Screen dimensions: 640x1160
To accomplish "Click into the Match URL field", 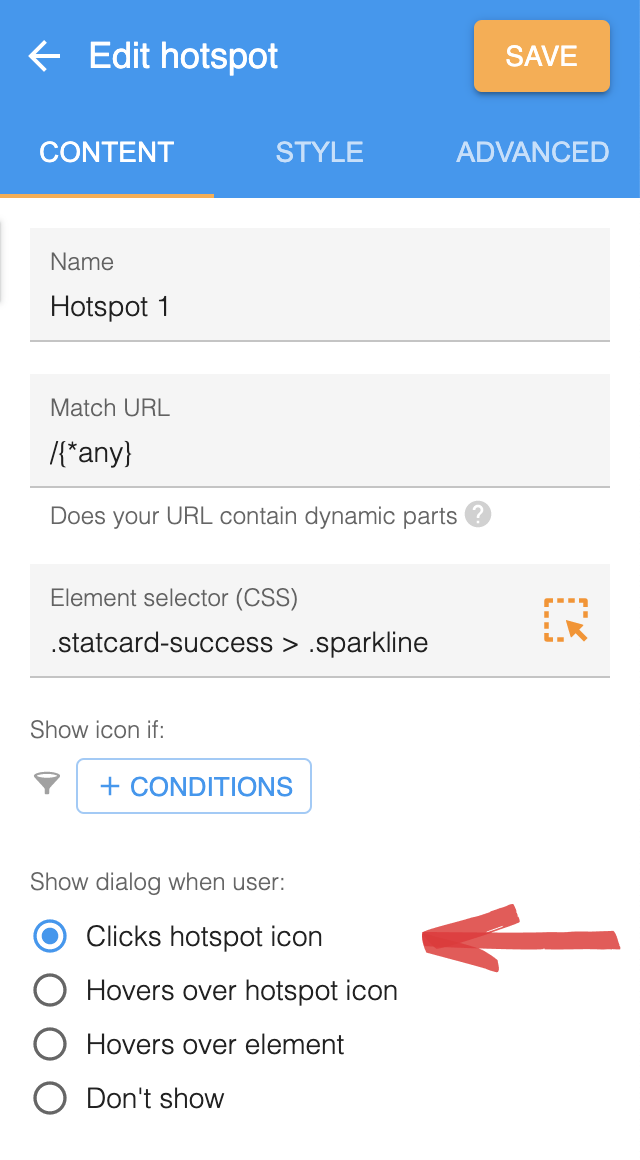I will [320, 431].
